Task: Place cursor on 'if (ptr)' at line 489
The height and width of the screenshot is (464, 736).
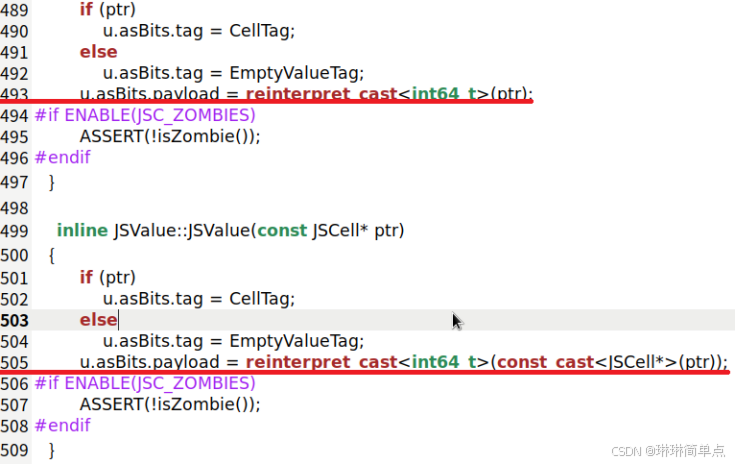Action: click(107, 9)
